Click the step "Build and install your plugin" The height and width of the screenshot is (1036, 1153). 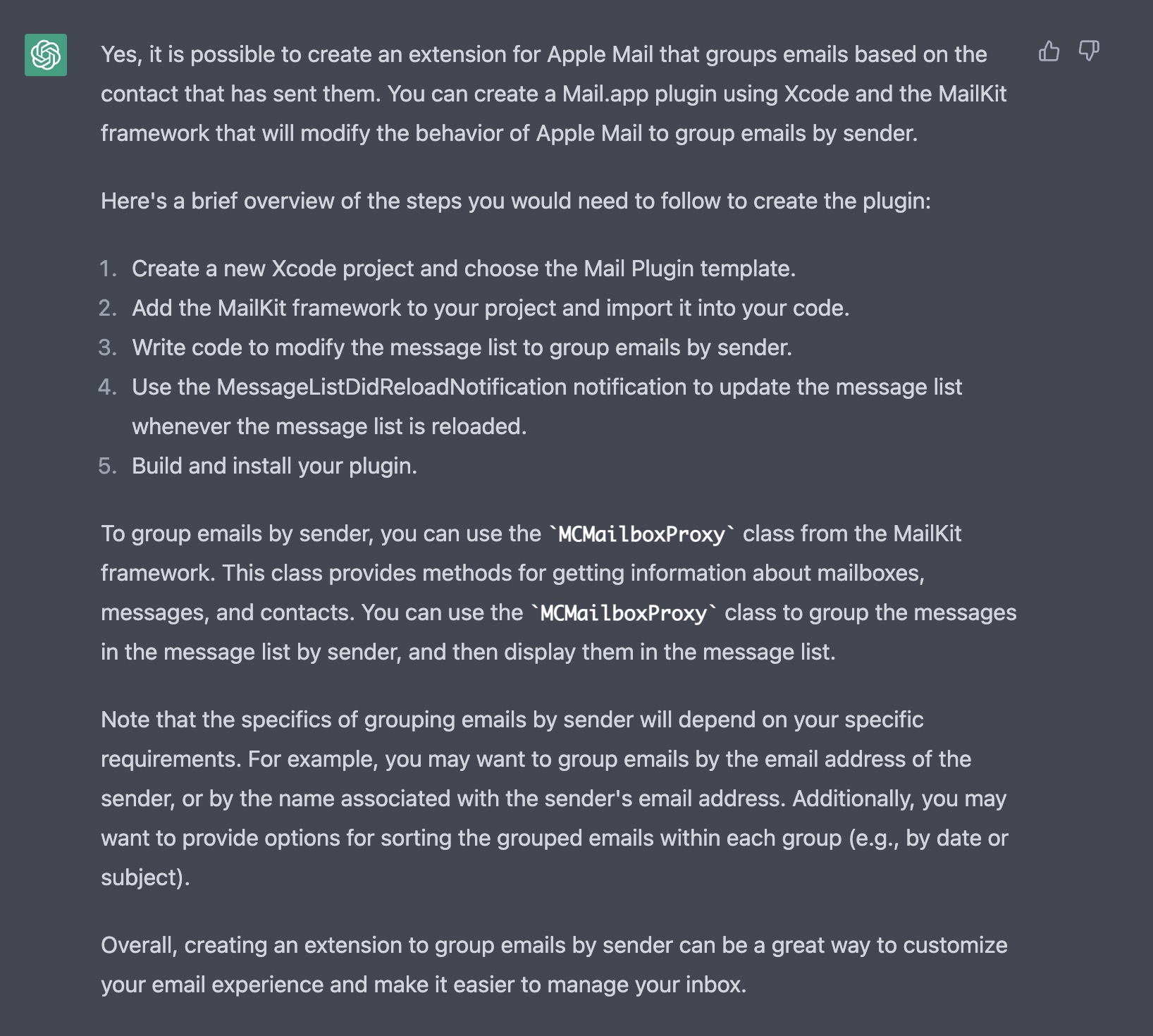pyautogui.click(x=274, y=466)
